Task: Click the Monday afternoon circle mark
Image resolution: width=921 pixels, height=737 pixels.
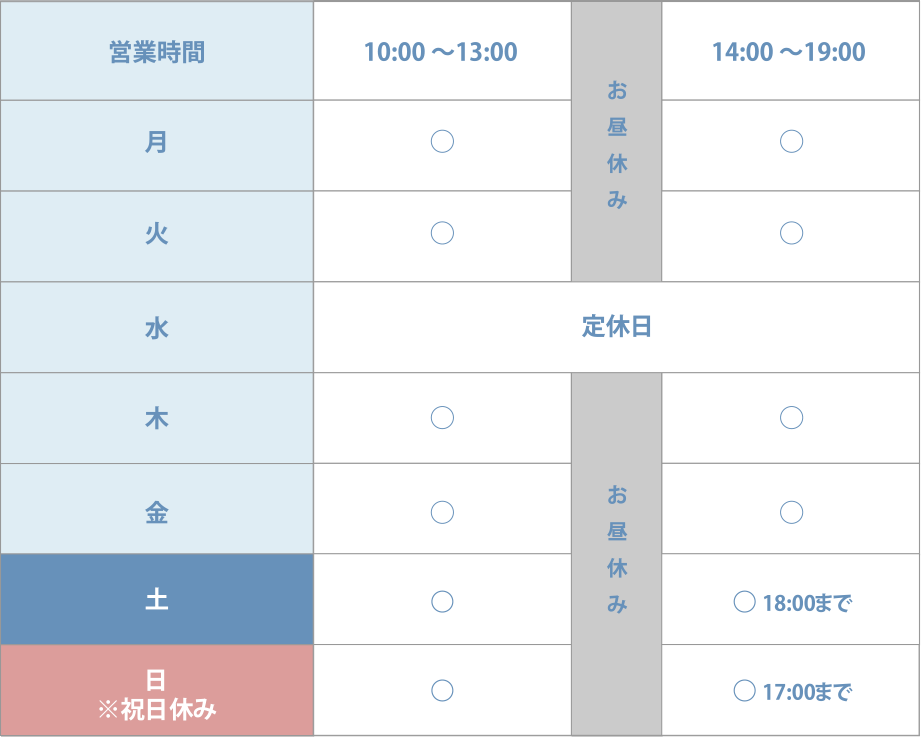Action: [791, 142]
